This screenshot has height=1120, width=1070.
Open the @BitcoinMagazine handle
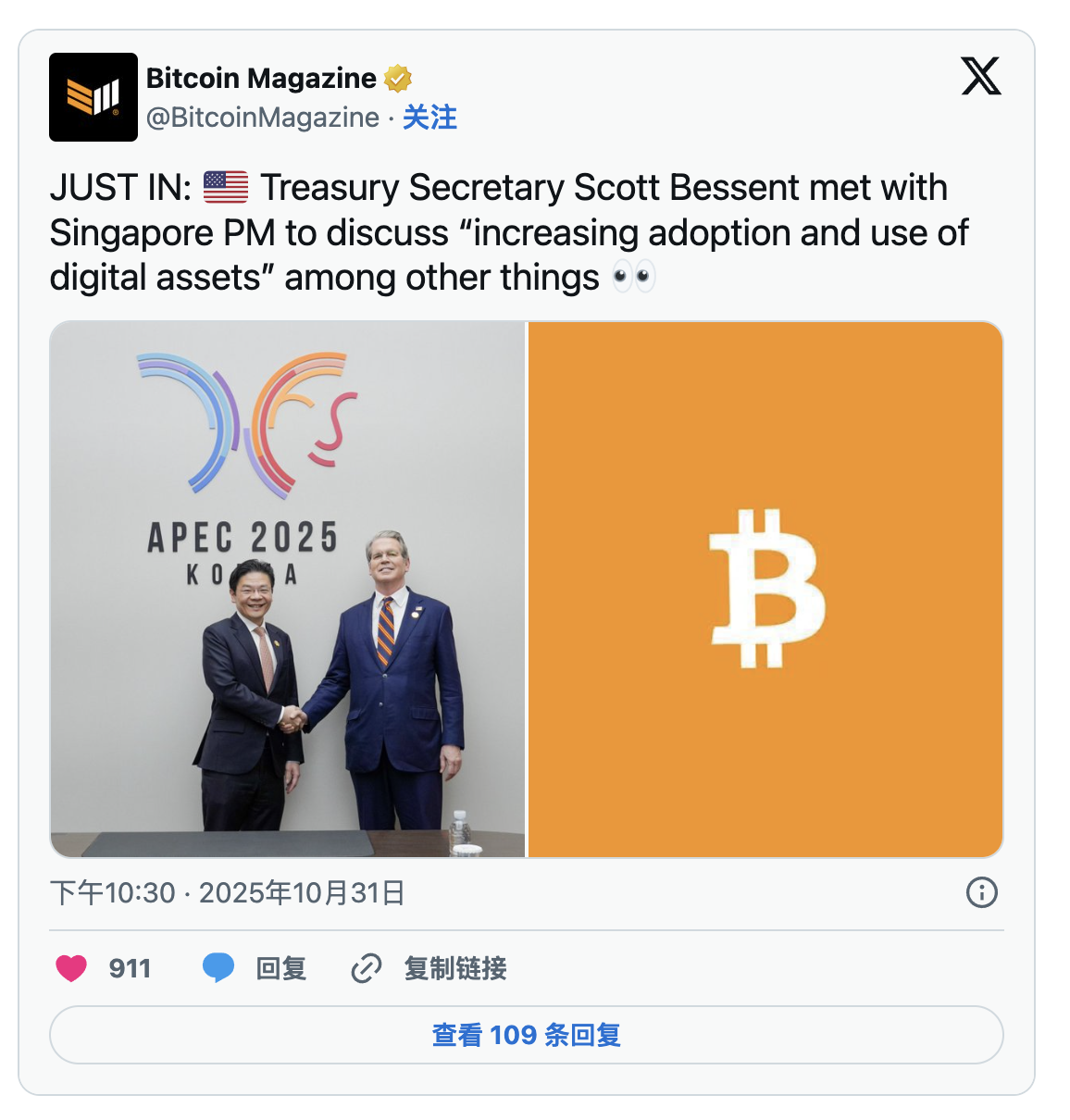pyautogui.click(x=263, y=118)
